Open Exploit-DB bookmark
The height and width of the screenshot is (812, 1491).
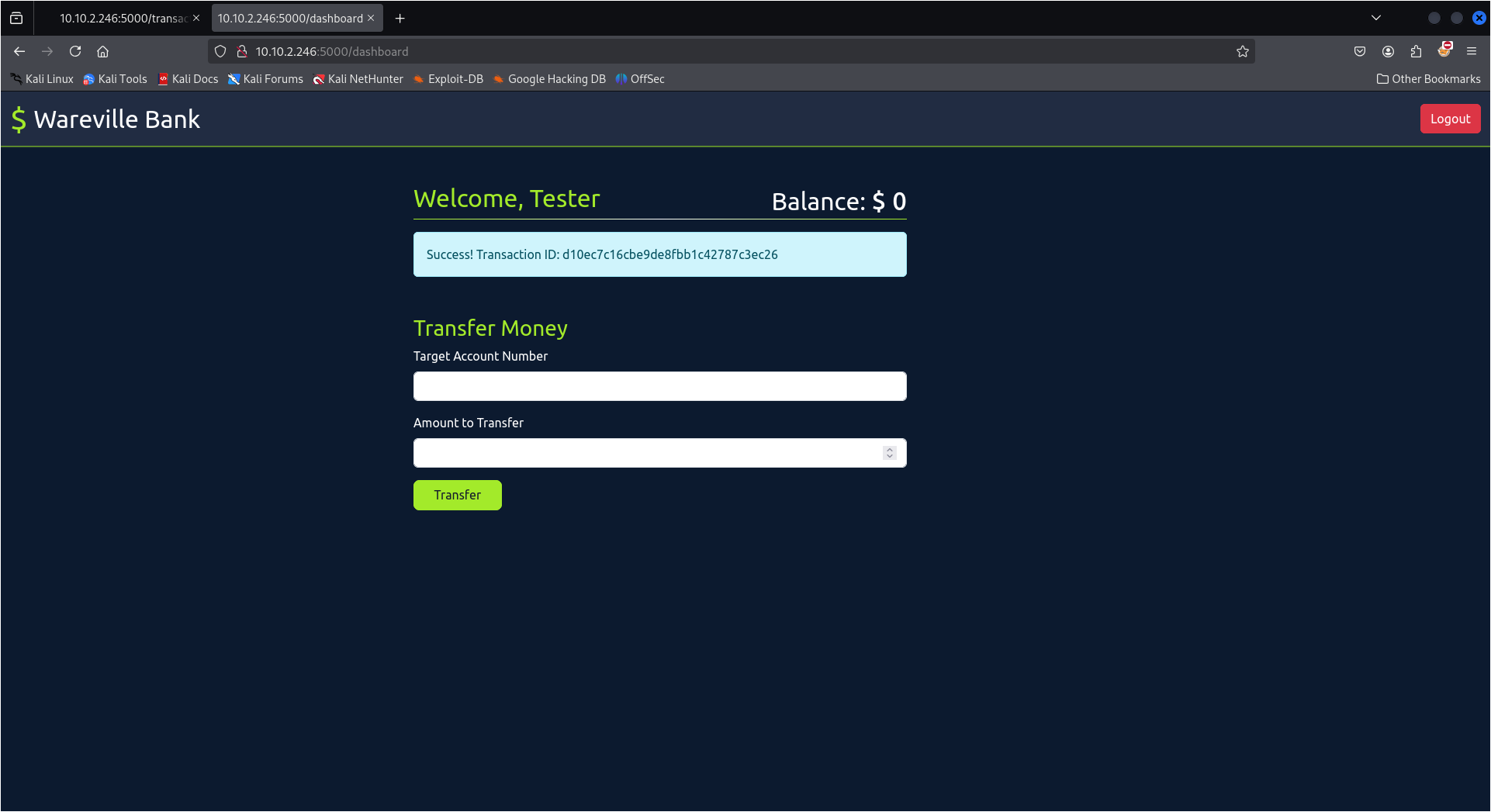point(448,79)
